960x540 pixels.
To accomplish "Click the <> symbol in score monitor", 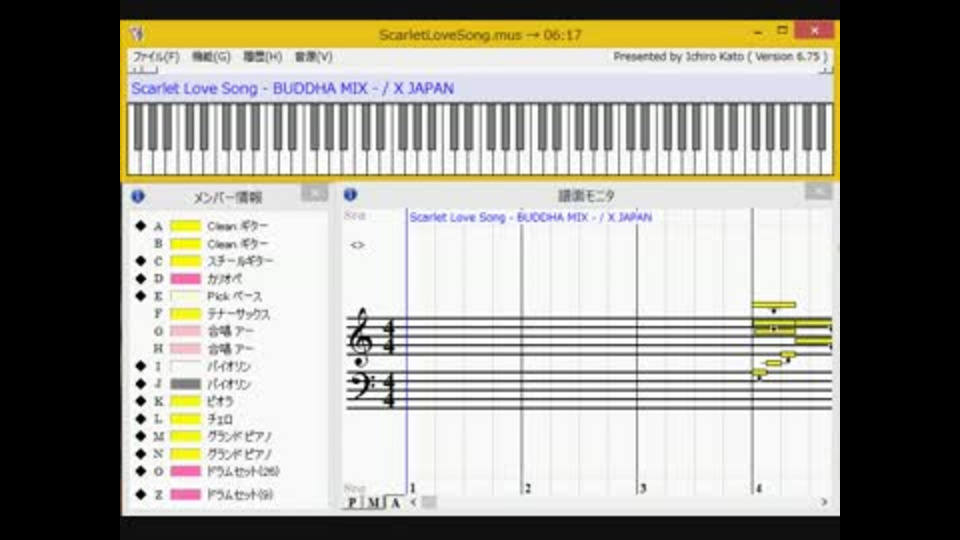I will (x=358, y=245).
